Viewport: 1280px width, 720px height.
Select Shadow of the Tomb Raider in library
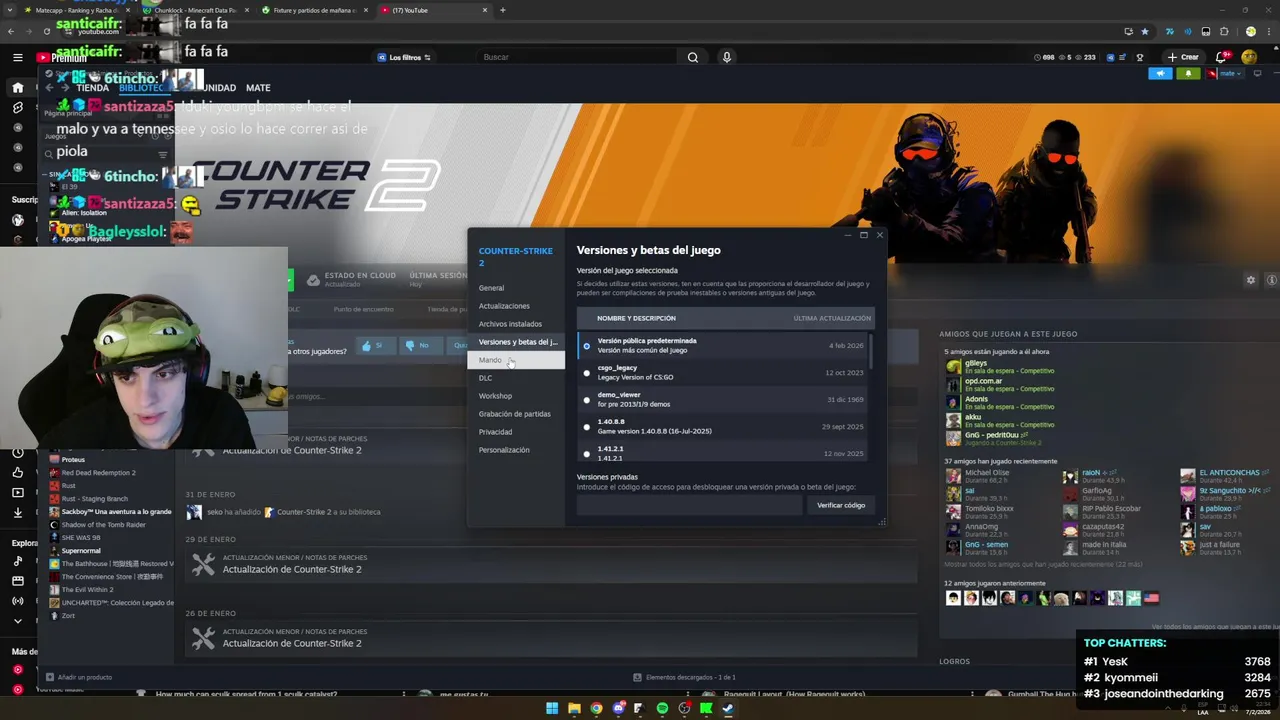pos(103,524)
